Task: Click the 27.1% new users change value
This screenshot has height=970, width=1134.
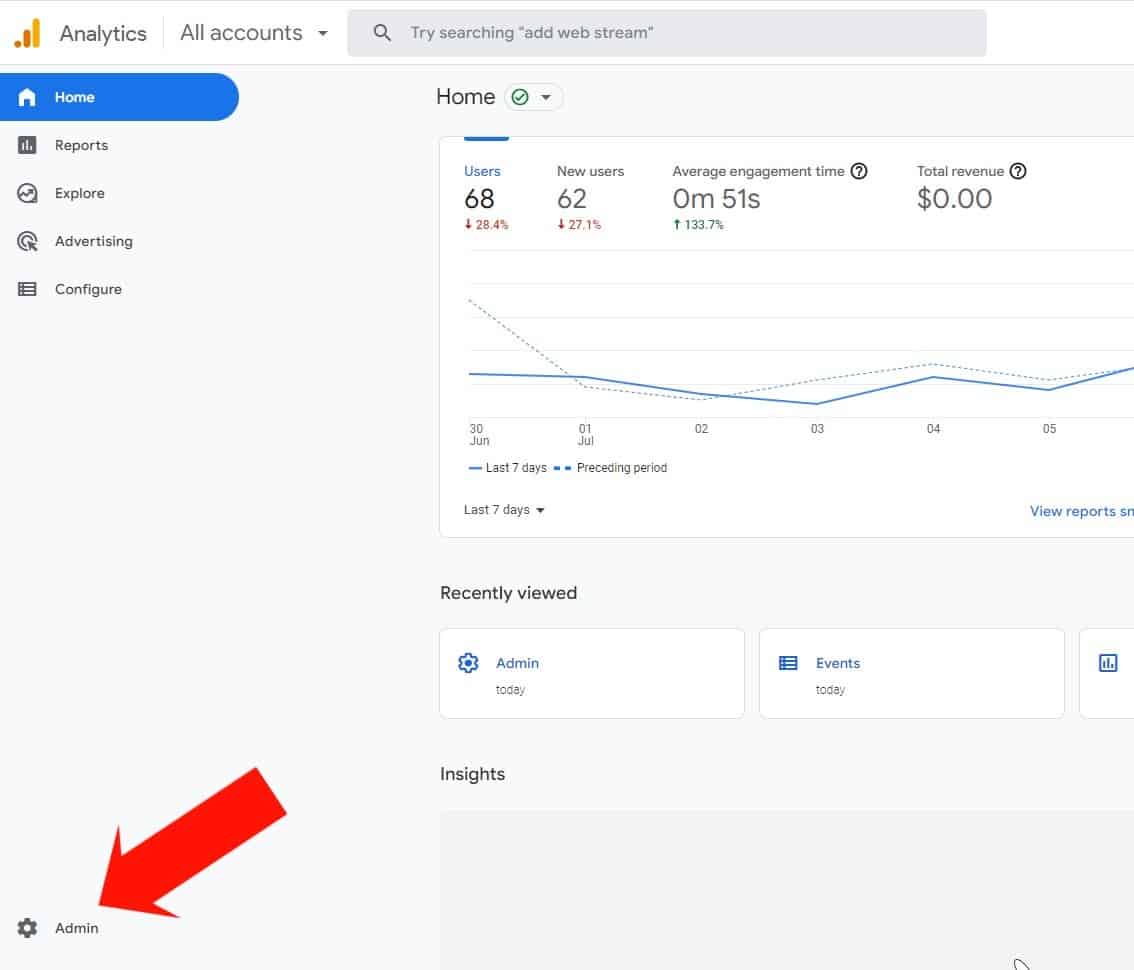Action: coord(579,225)
